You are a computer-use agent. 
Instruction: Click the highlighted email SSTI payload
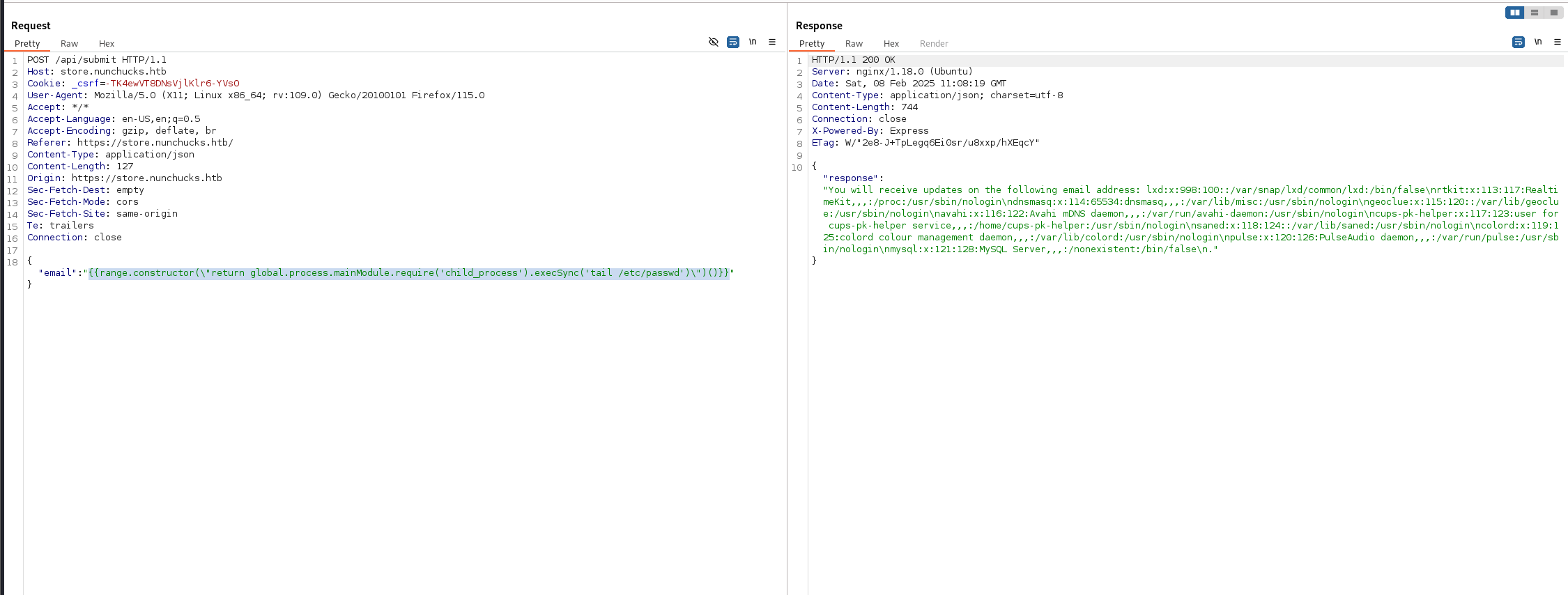click(408, 273)
